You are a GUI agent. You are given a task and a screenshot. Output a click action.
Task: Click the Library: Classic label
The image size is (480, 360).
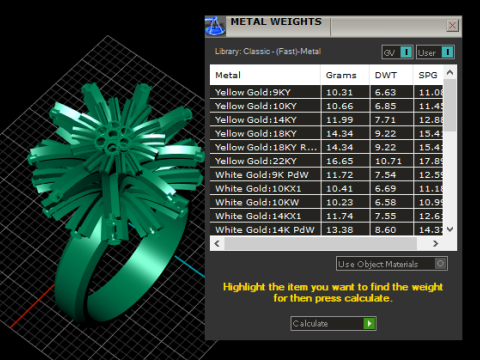pyautogui.click(x=268, y=51)
